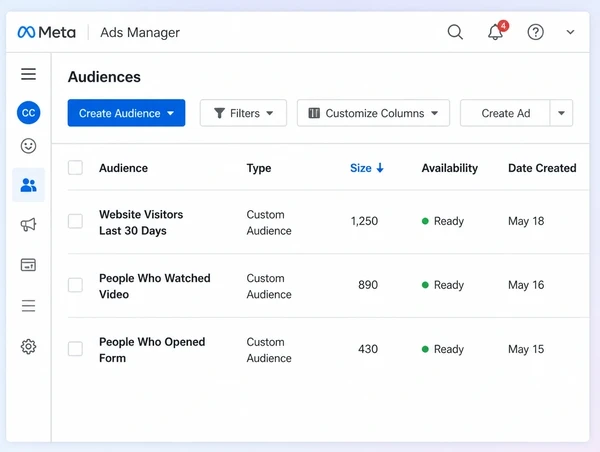Check the People Who Watched Video row
The width and height of the screenshot is (600, 452).
click(75, 285)
